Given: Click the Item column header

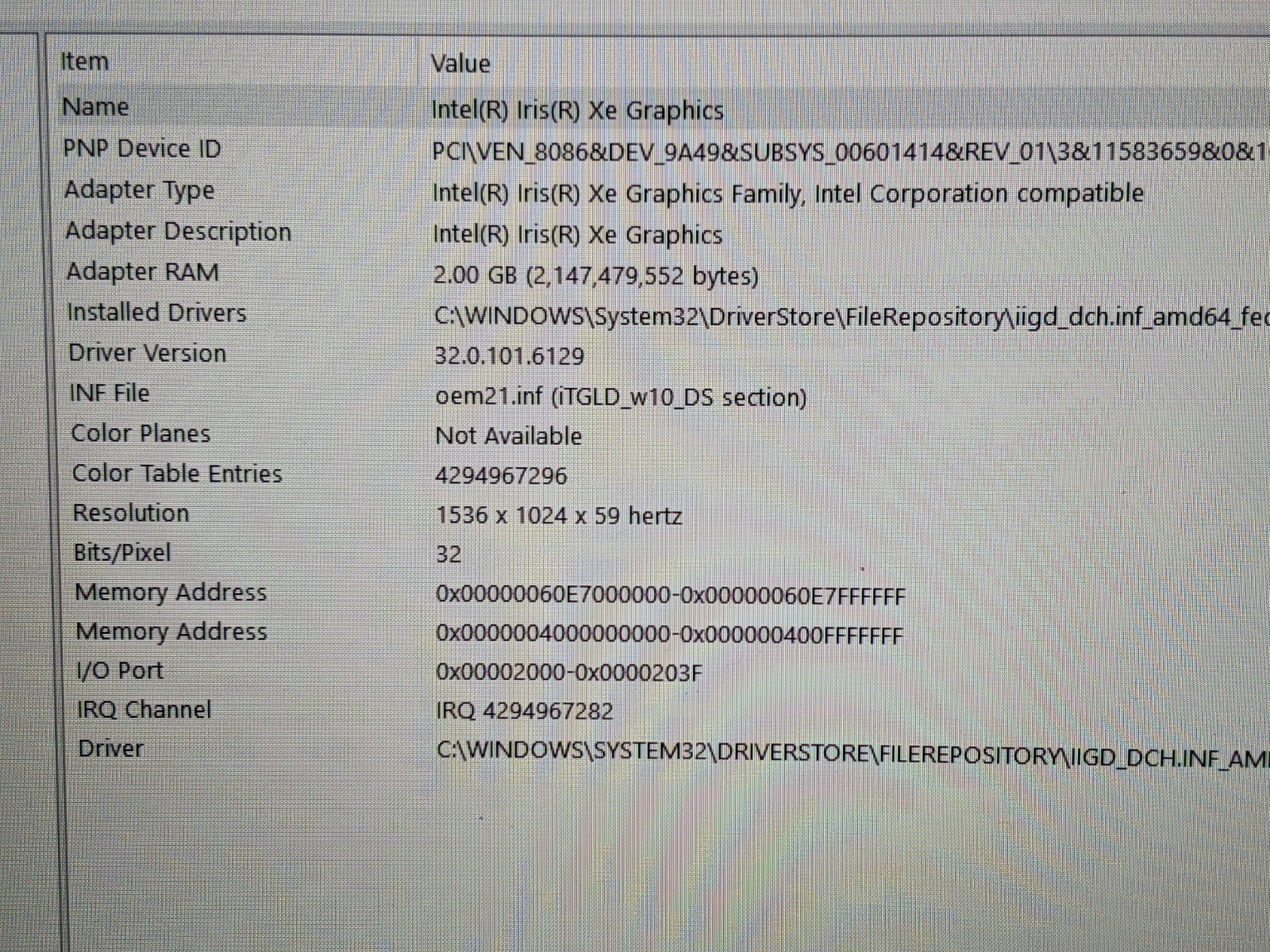Looking at the screenshot, I should point(84,62).
